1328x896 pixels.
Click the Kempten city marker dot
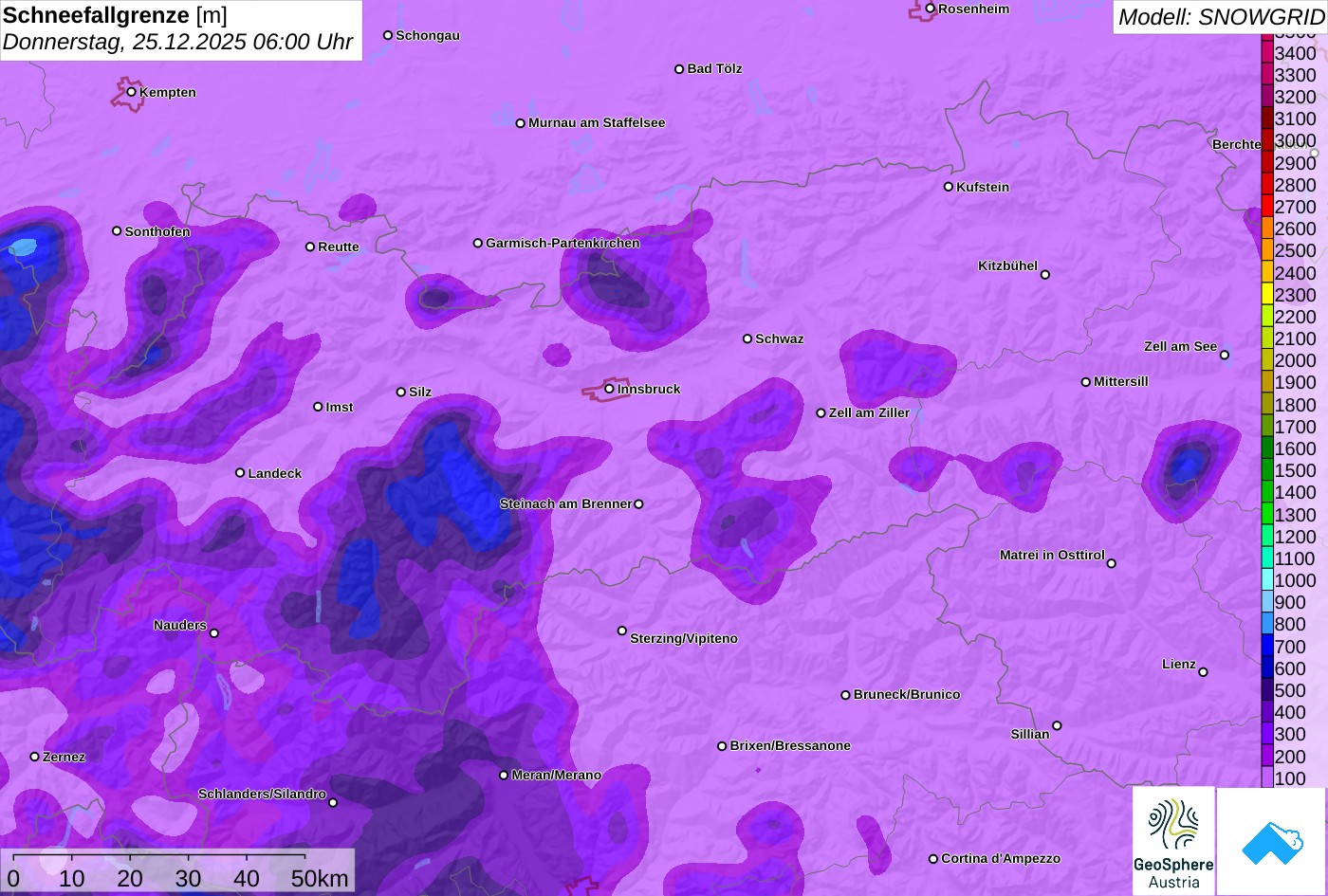[132, 92]
